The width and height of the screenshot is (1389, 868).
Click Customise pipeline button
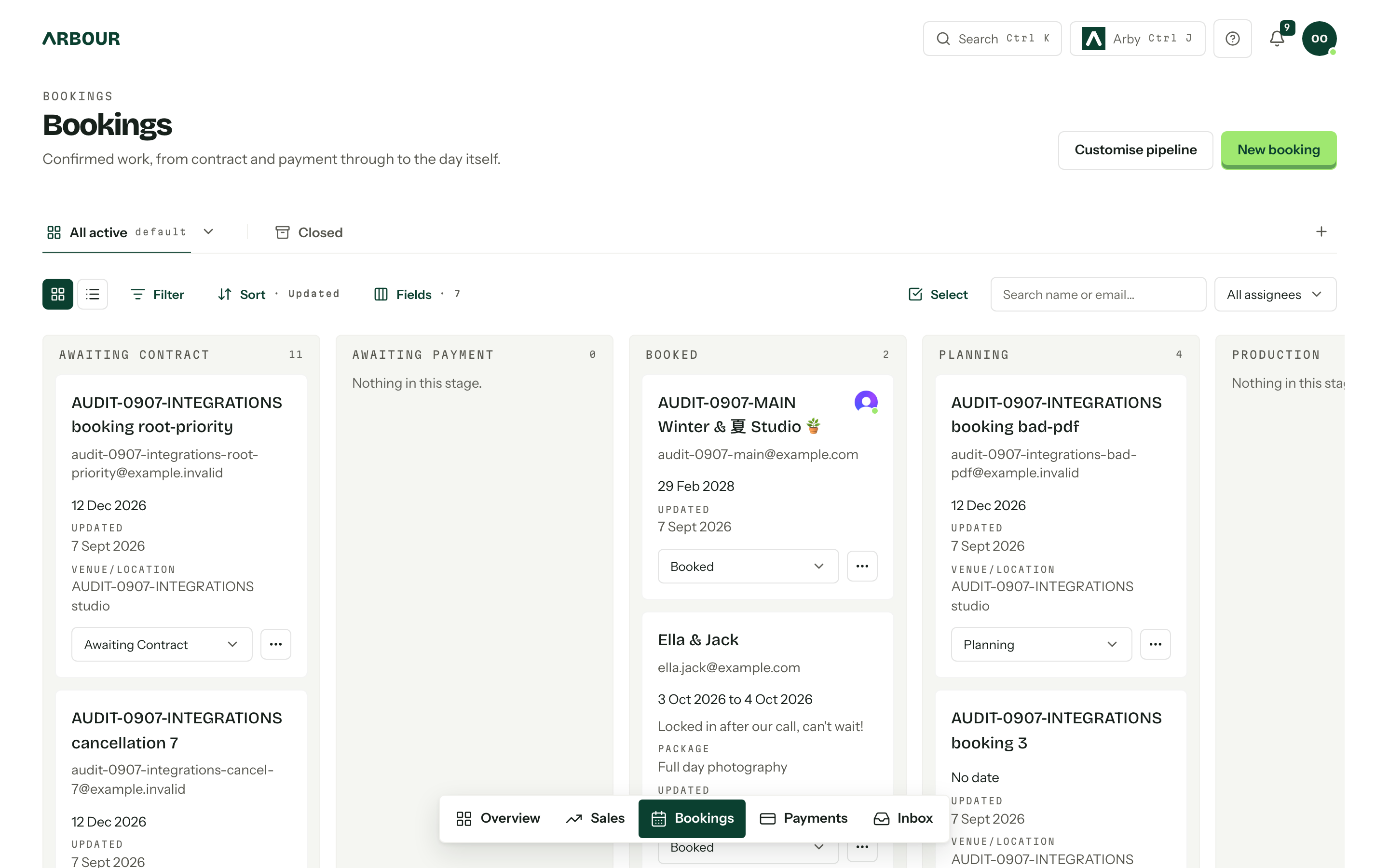[x=1135, y=150]
